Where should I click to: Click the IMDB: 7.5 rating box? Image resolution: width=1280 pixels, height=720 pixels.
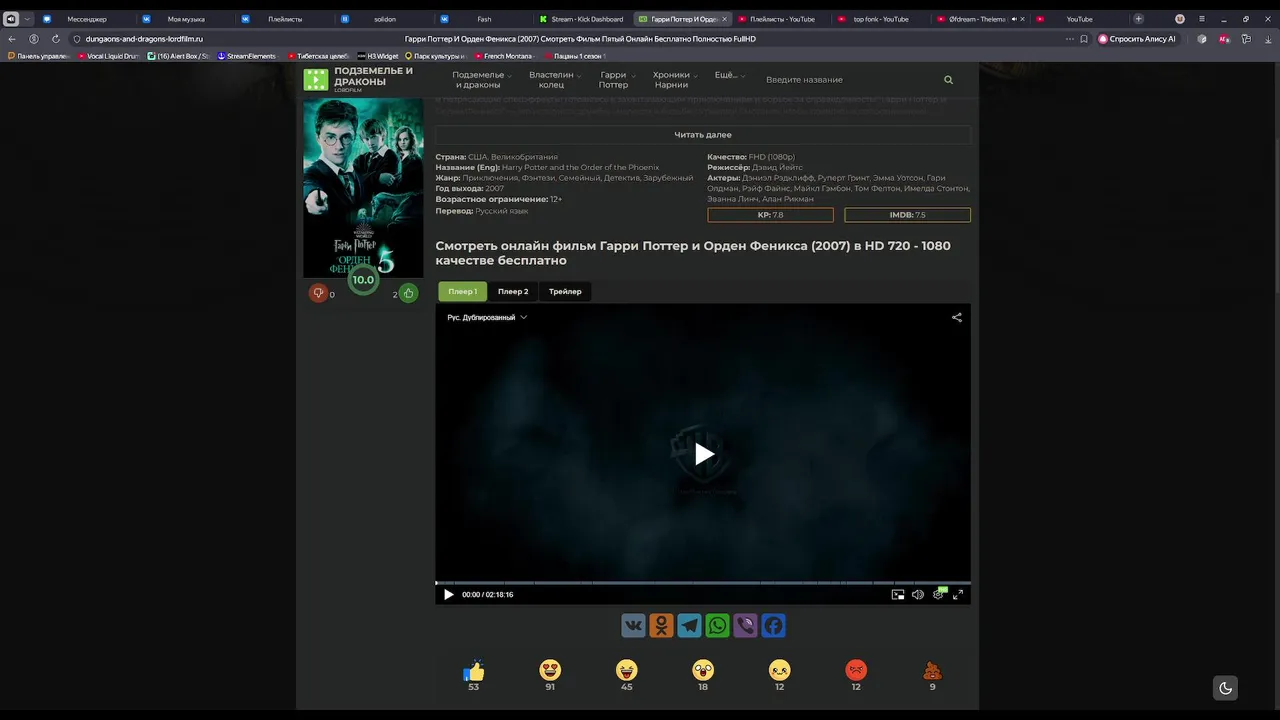[x=907, y=215]
